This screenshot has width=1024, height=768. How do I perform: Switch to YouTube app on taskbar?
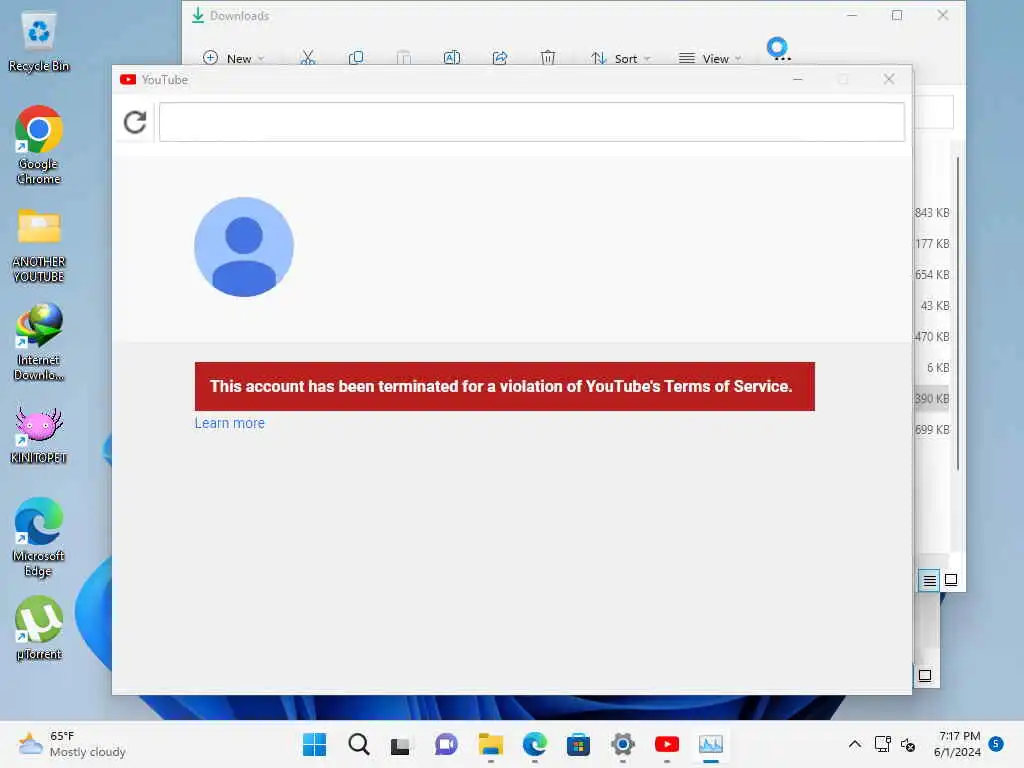pyautogui.click(x=667, y=744)
